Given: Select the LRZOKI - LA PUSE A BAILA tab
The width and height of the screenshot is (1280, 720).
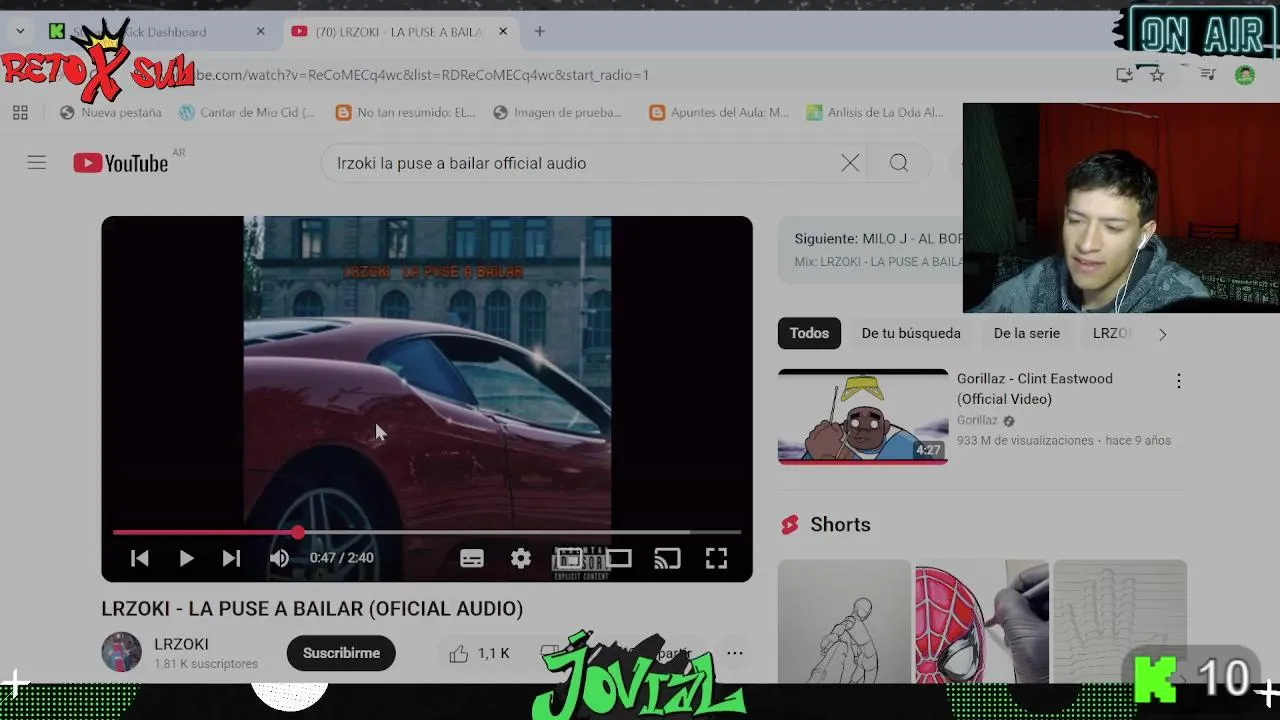Looking at the screenshot, I should [x=399, y=32].
